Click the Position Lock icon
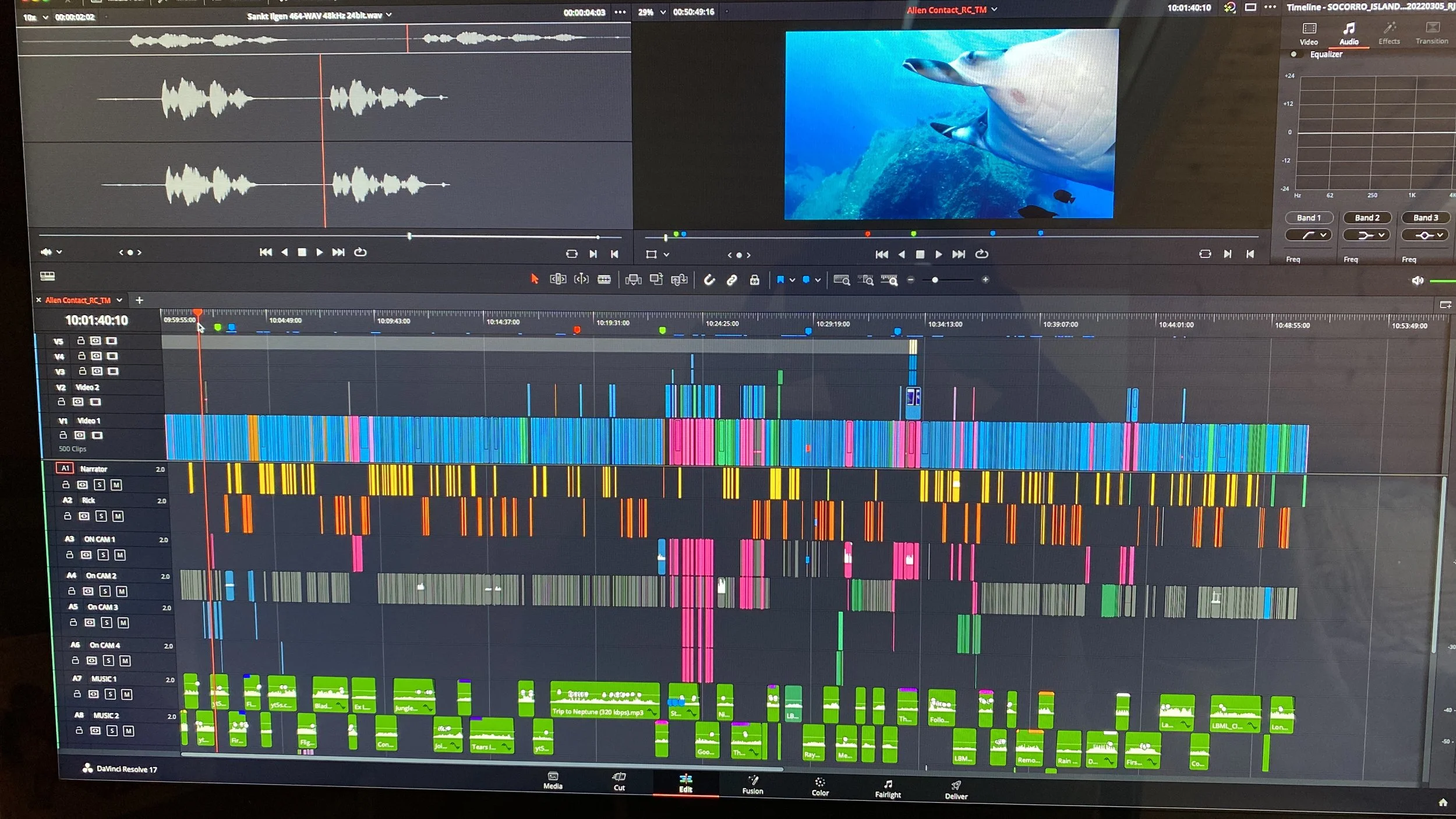This screenshot has height=819, width=1456. coord(754,280)
